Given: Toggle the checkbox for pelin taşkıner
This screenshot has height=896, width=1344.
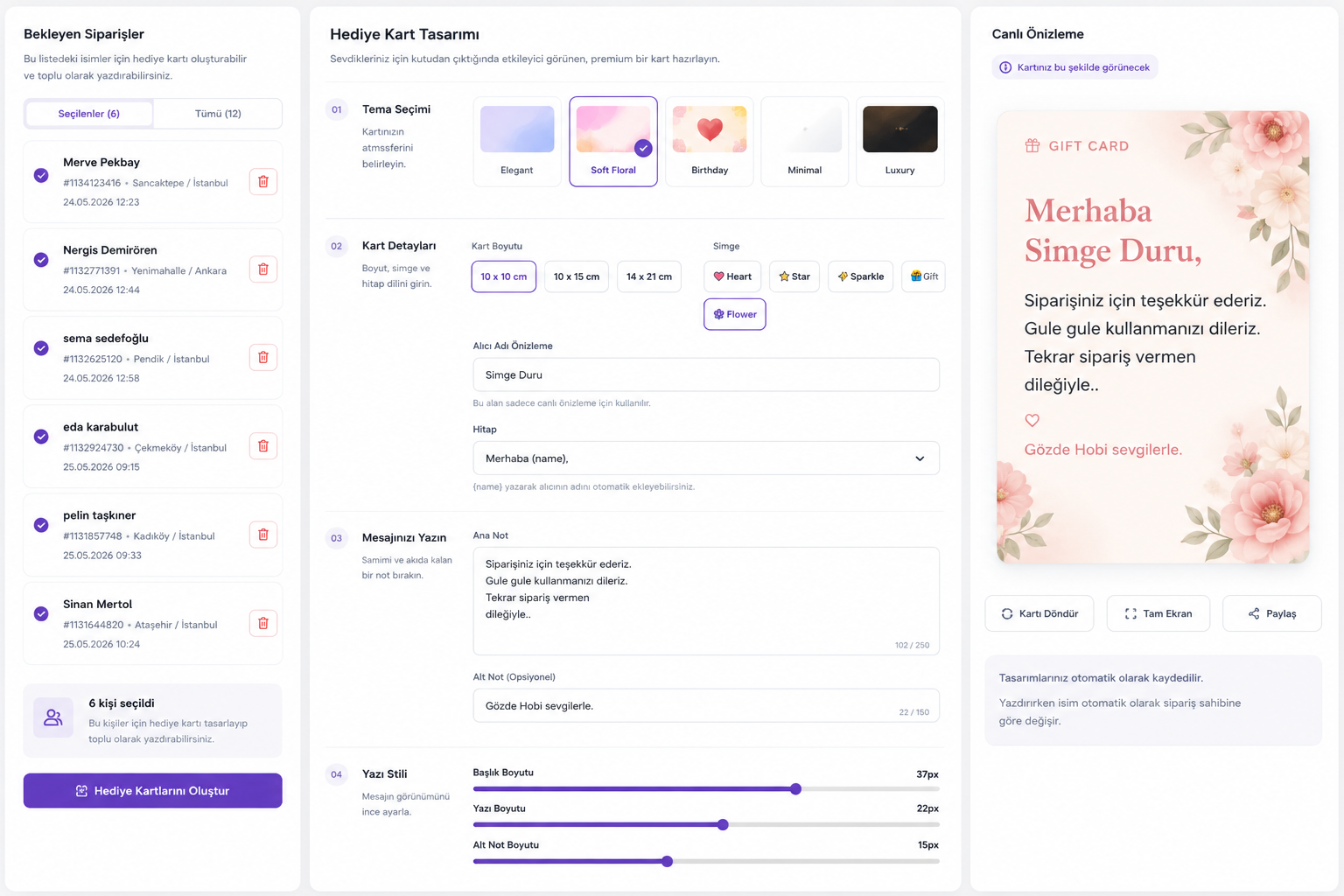Looking at the screenshot, I should tap(41, 525).
